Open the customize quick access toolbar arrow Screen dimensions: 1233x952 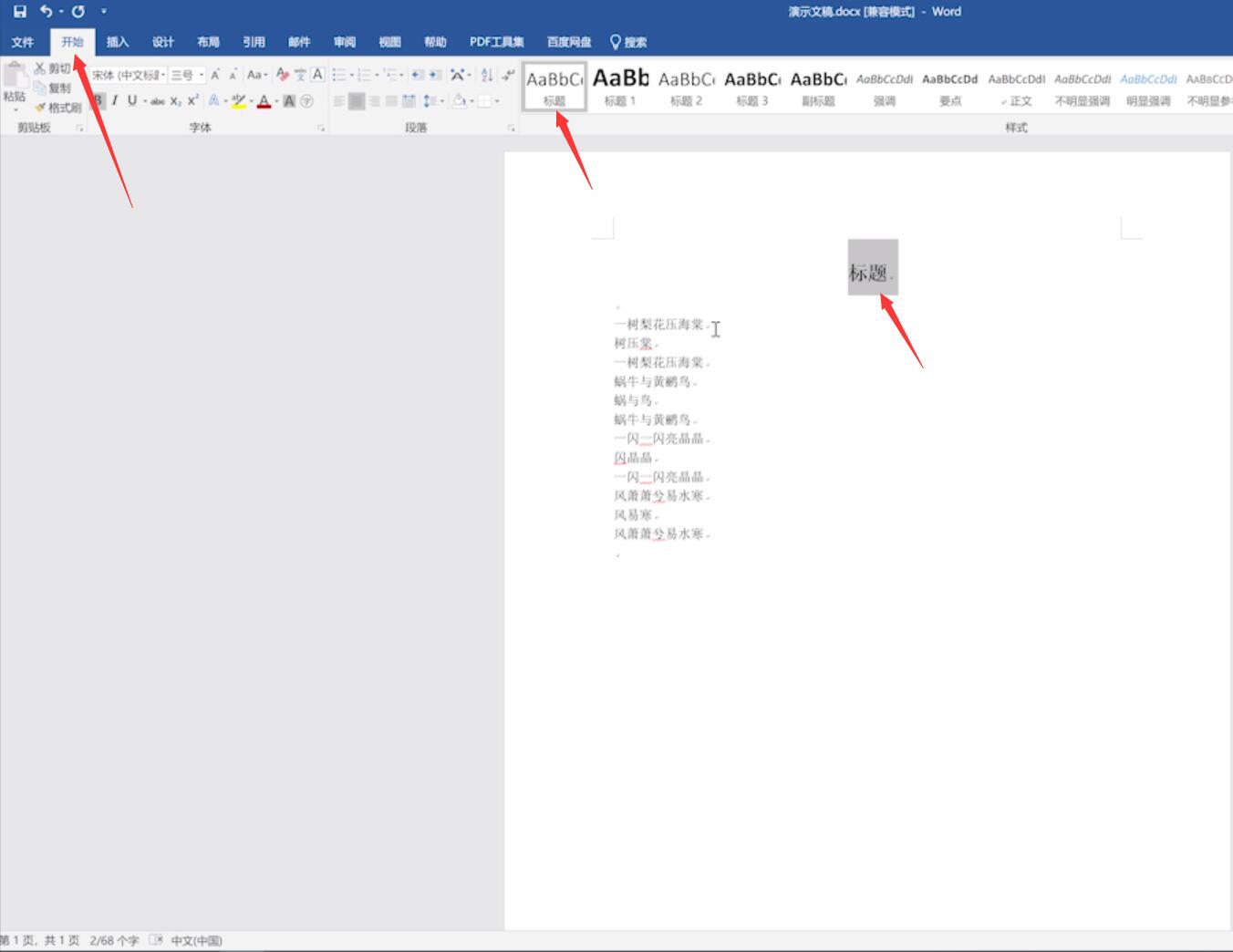[104, 12]
